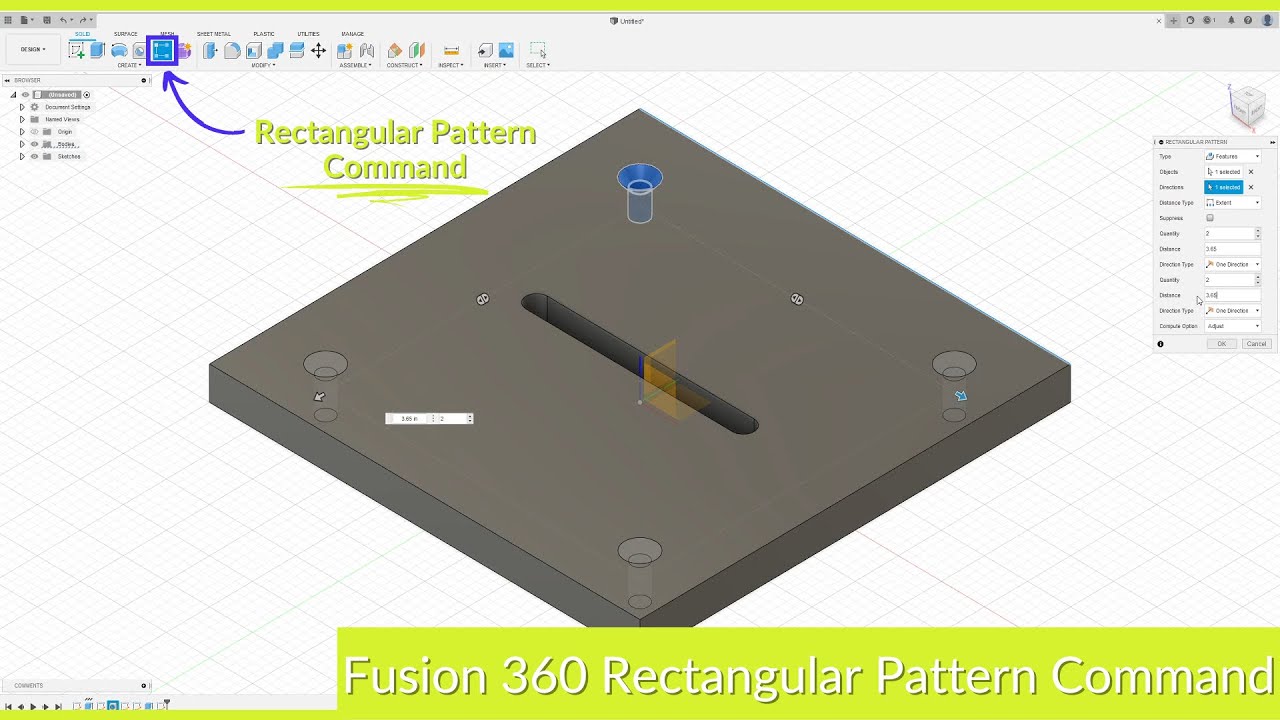Image resolution: width=1280 pixels, height=720 pixels.
Task: Switch to the Solid tab
Action: (82, 34)
